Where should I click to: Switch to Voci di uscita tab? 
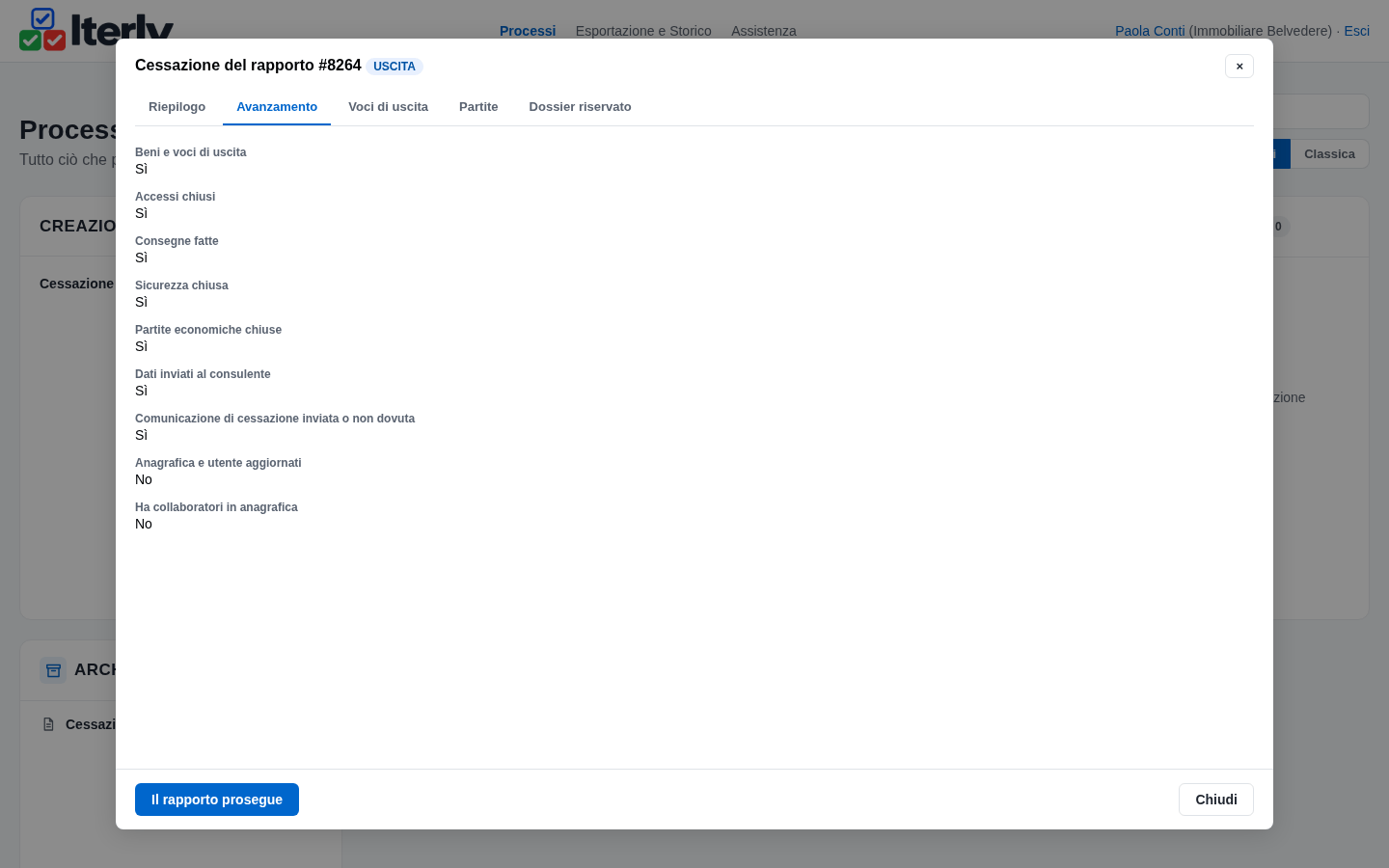pyautogui.click(x=388, y=107)
